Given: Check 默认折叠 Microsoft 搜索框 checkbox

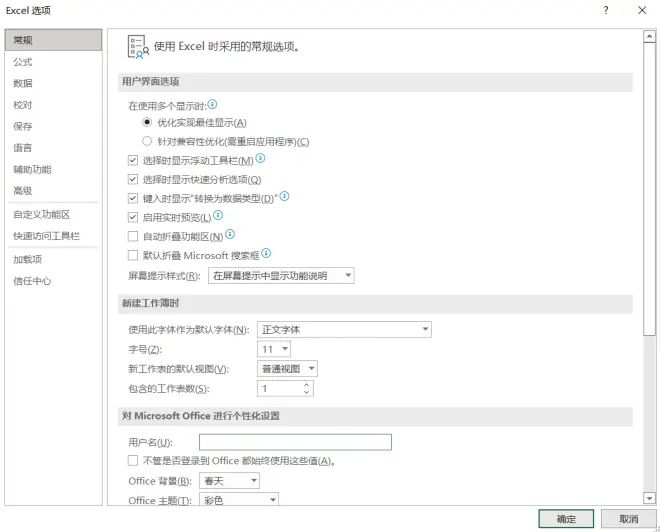Looking at the screenshot, I should tap(133, 255).
